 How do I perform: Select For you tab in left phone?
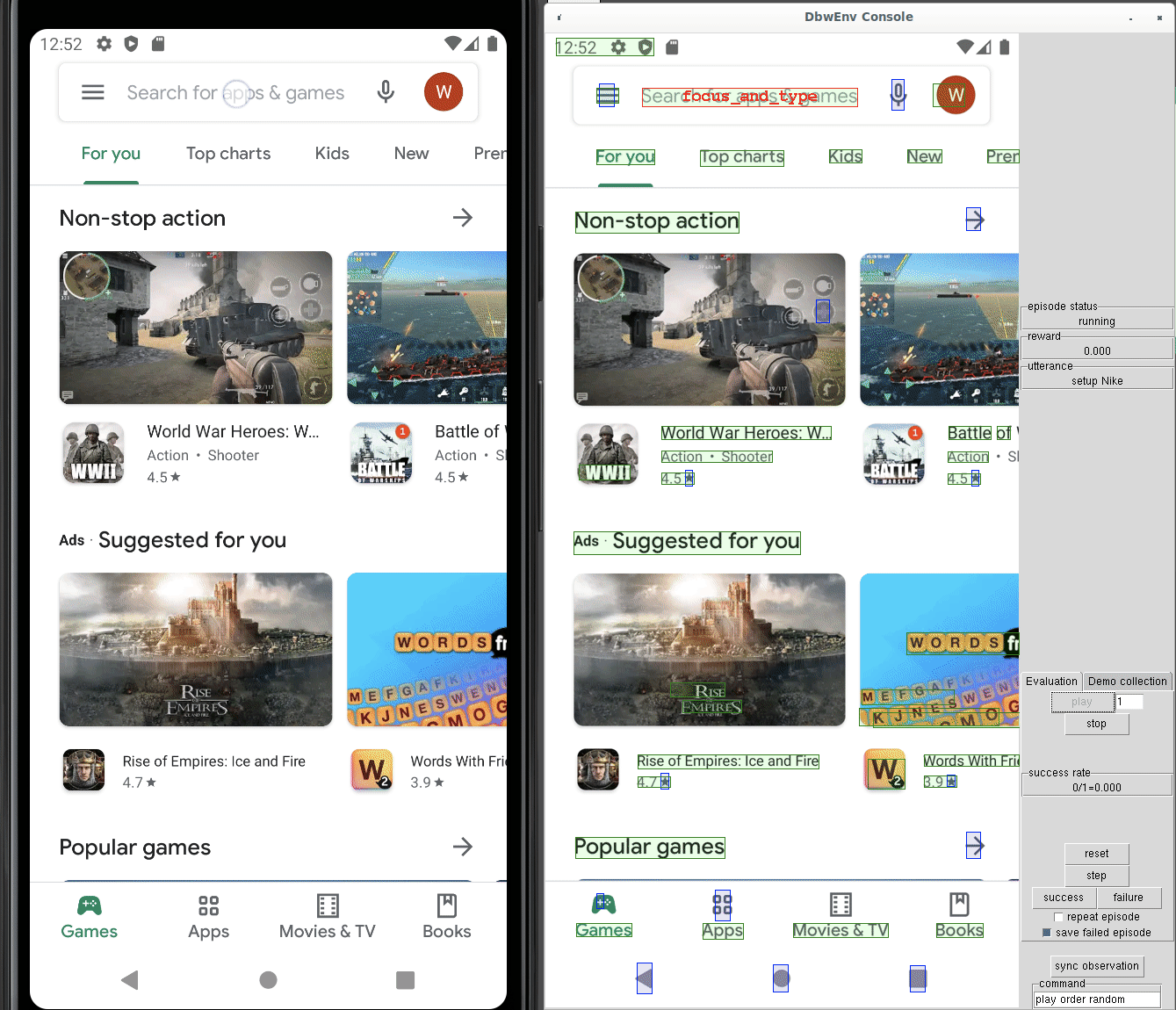tap(111, 154)
